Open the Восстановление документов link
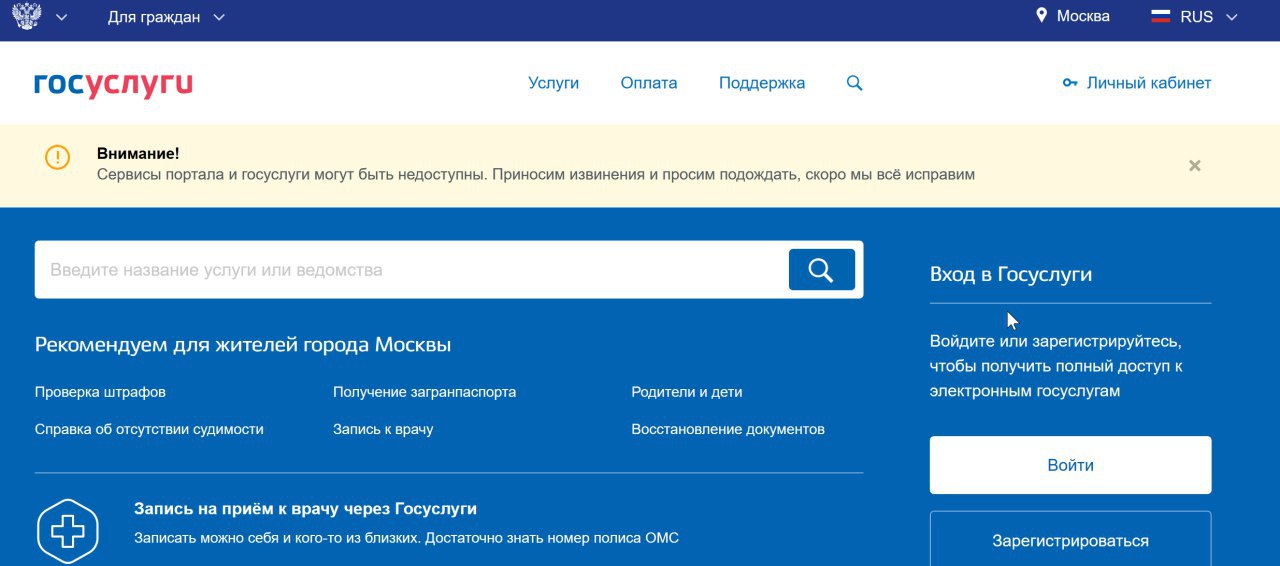 (x=728, y=429)
